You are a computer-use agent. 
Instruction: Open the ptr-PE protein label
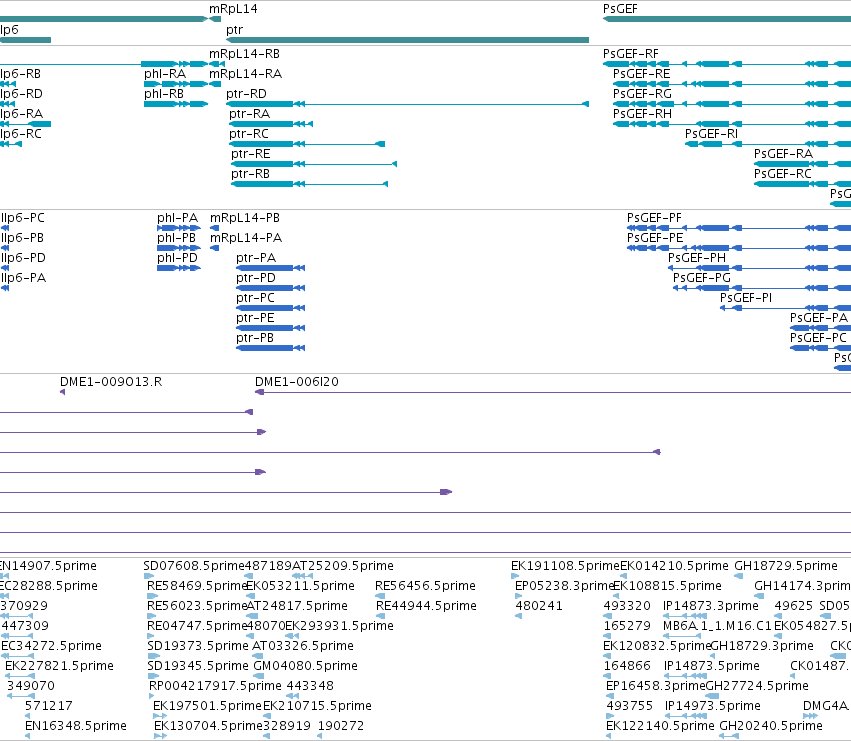(256, 319)
